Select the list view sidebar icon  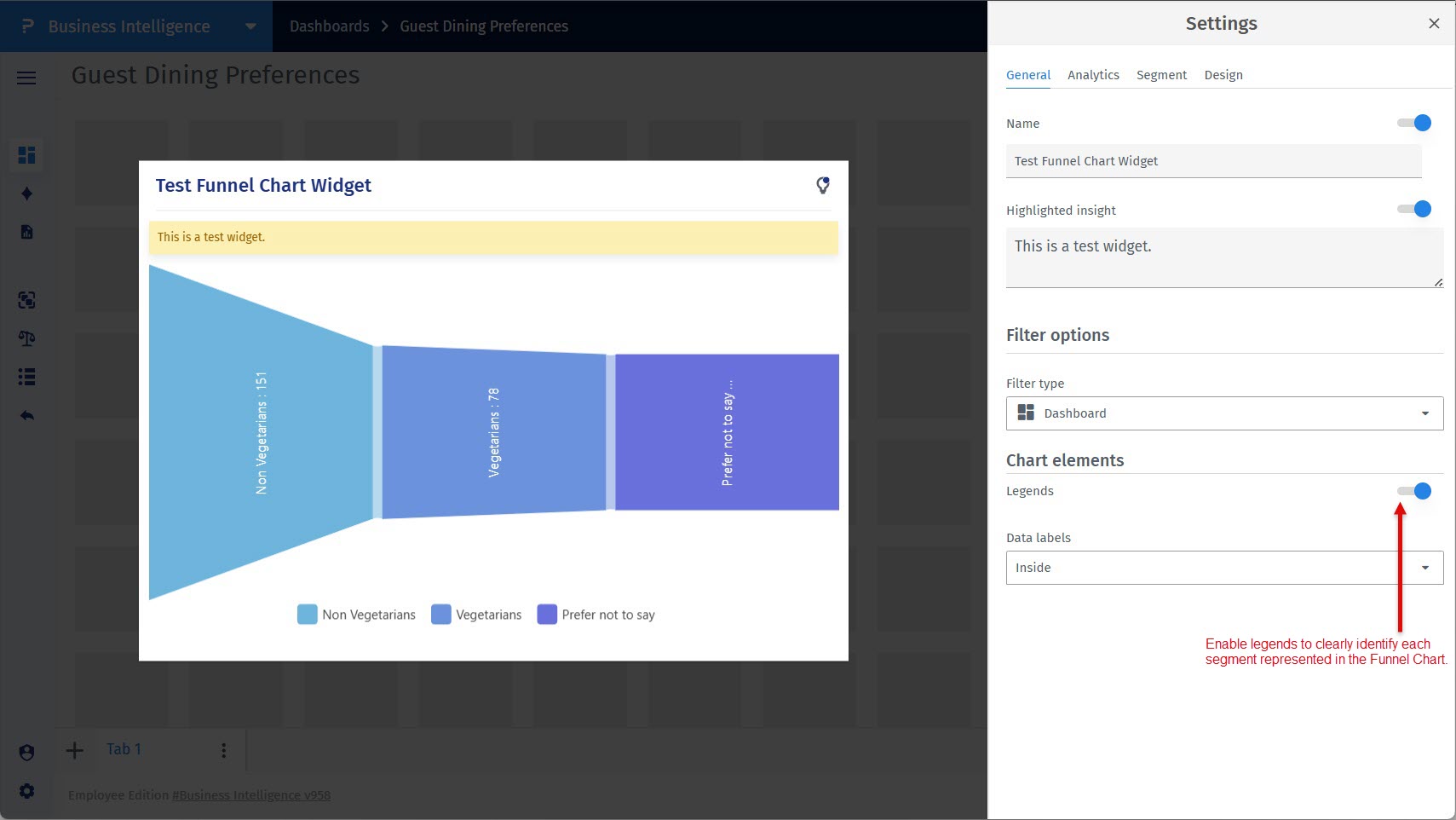point(27,377)
